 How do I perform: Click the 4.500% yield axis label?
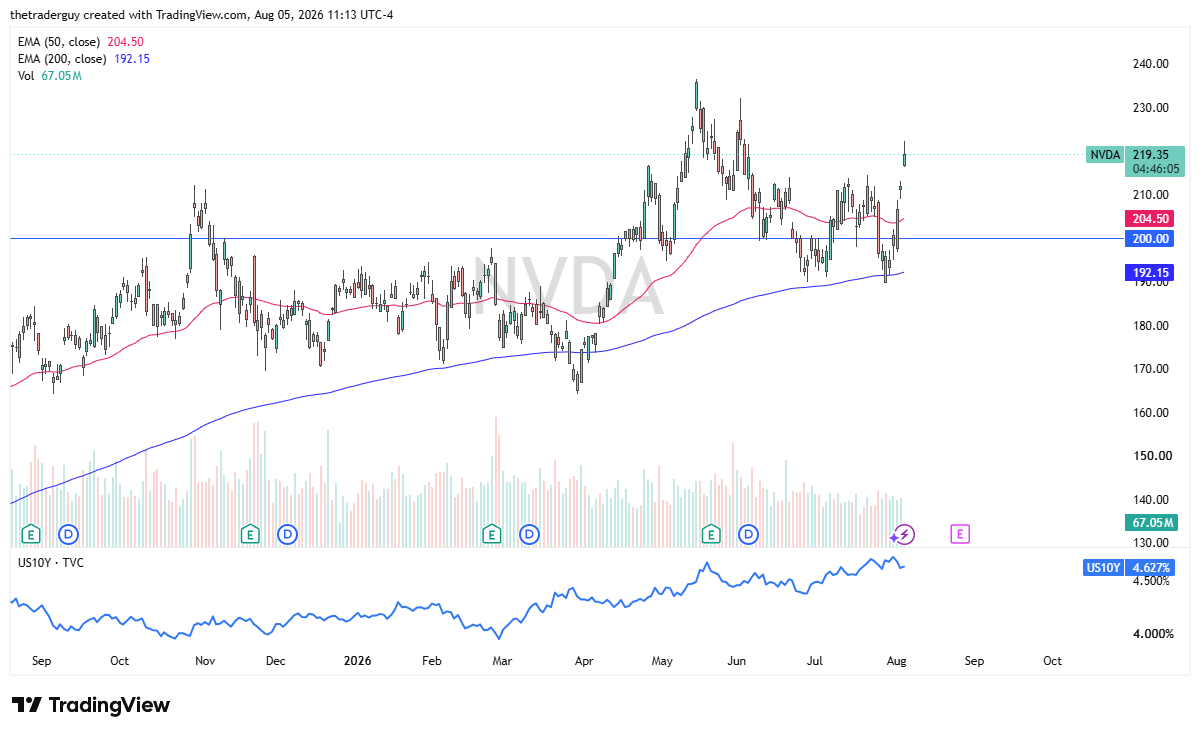click(x=1151, y=580)
